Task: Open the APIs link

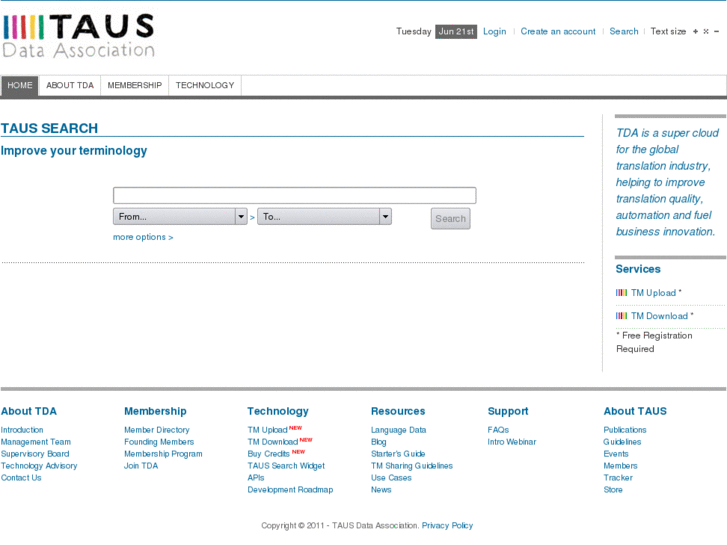Action: click(256, 478)
